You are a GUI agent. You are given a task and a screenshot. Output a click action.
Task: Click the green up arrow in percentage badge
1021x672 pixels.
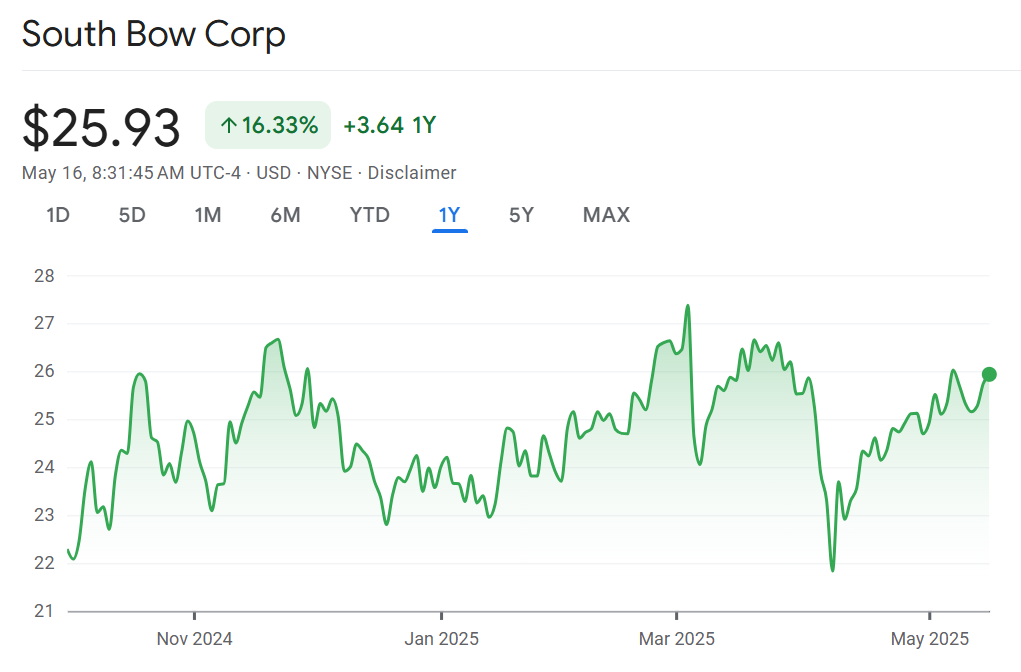pyautogui.click(x=228, y=126)
